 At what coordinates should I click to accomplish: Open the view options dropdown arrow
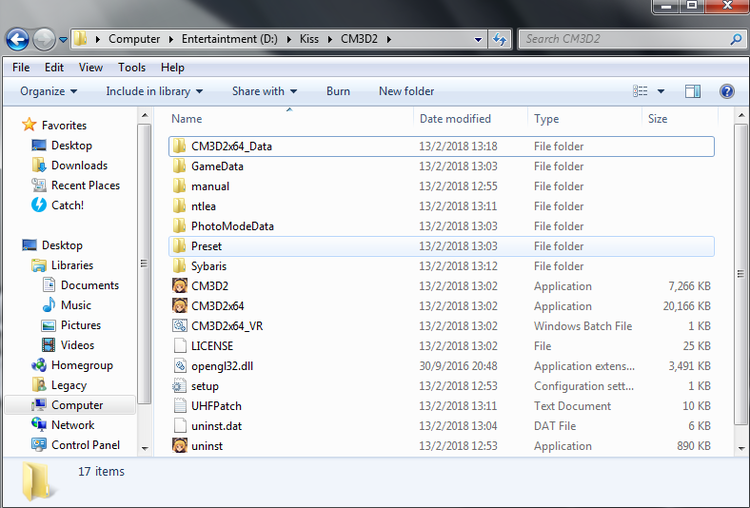point(661,91)
